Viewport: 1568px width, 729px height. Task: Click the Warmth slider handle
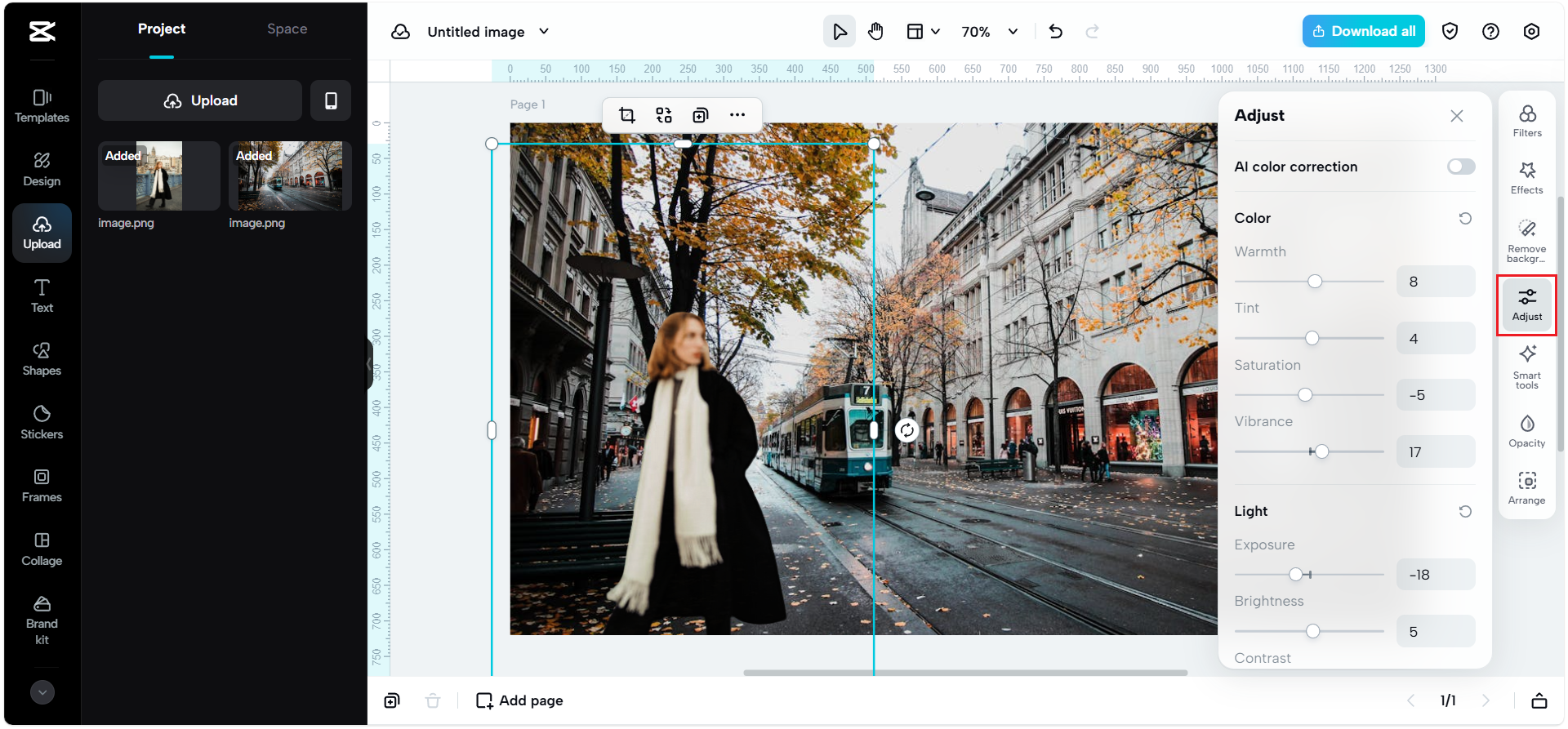pos(1314,282)
